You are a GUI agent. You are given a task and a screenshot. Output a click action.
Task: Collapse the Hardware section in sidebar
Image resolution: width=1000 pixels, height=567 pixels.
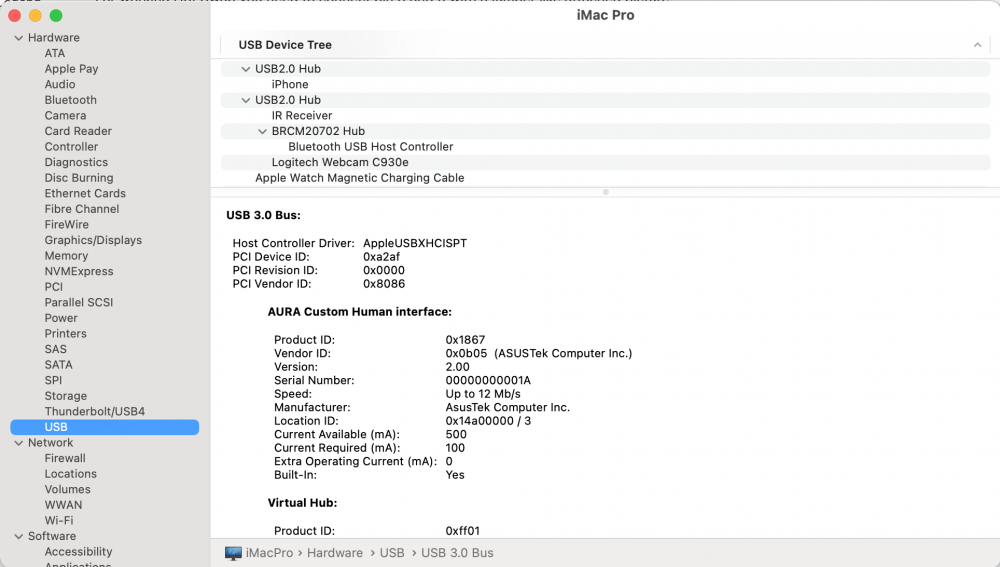point(18,38)
